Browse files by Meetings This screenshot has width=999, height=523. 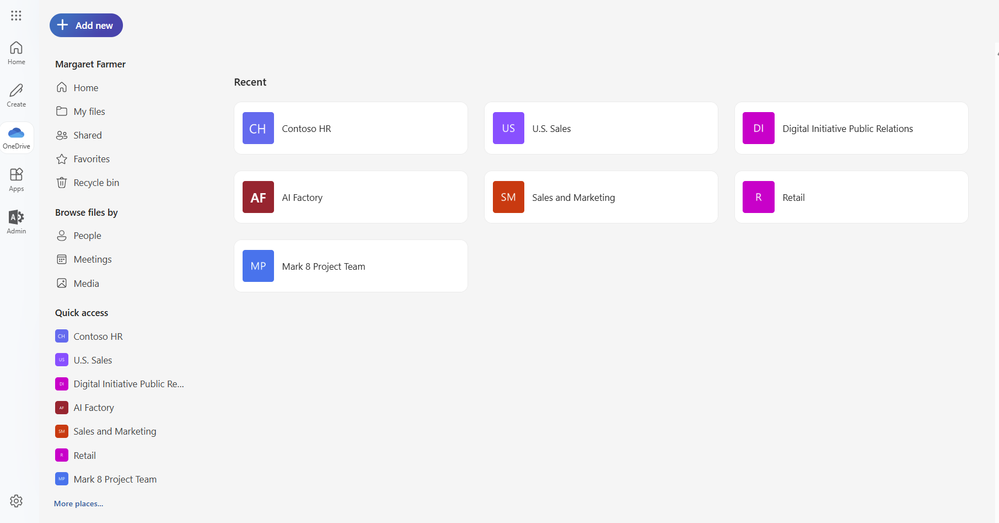92,259
